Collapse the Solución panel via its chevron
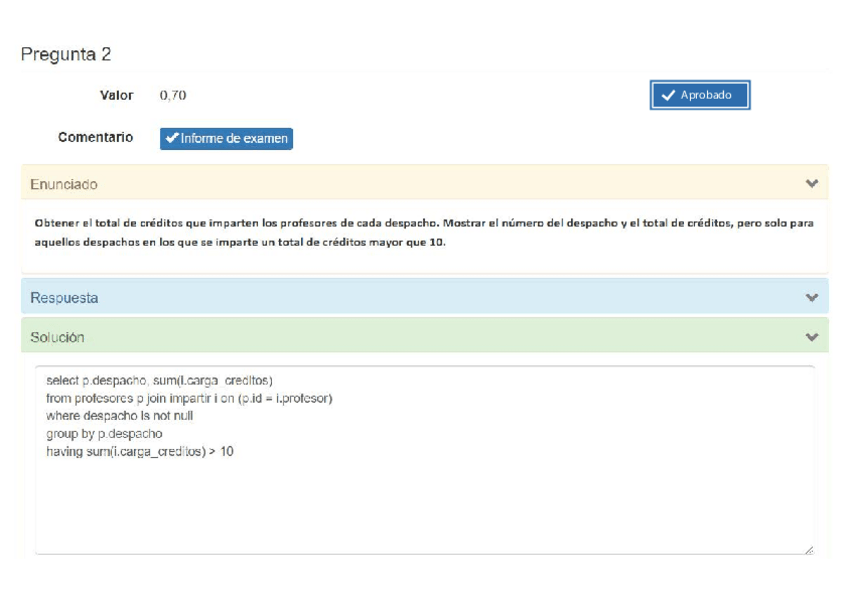Screen dimensions: 848x599 [811, 338]
